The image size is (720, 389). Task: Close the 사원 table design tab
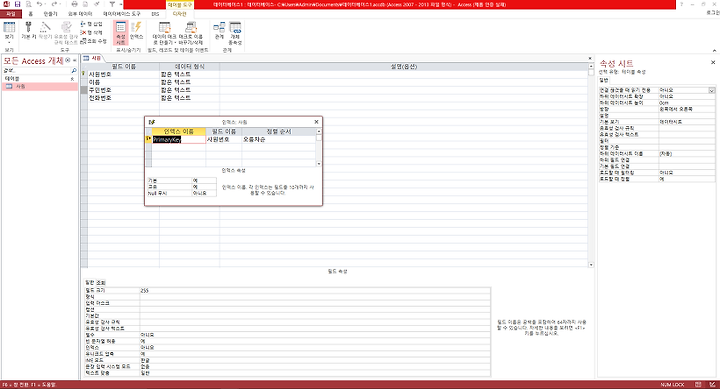590,58
